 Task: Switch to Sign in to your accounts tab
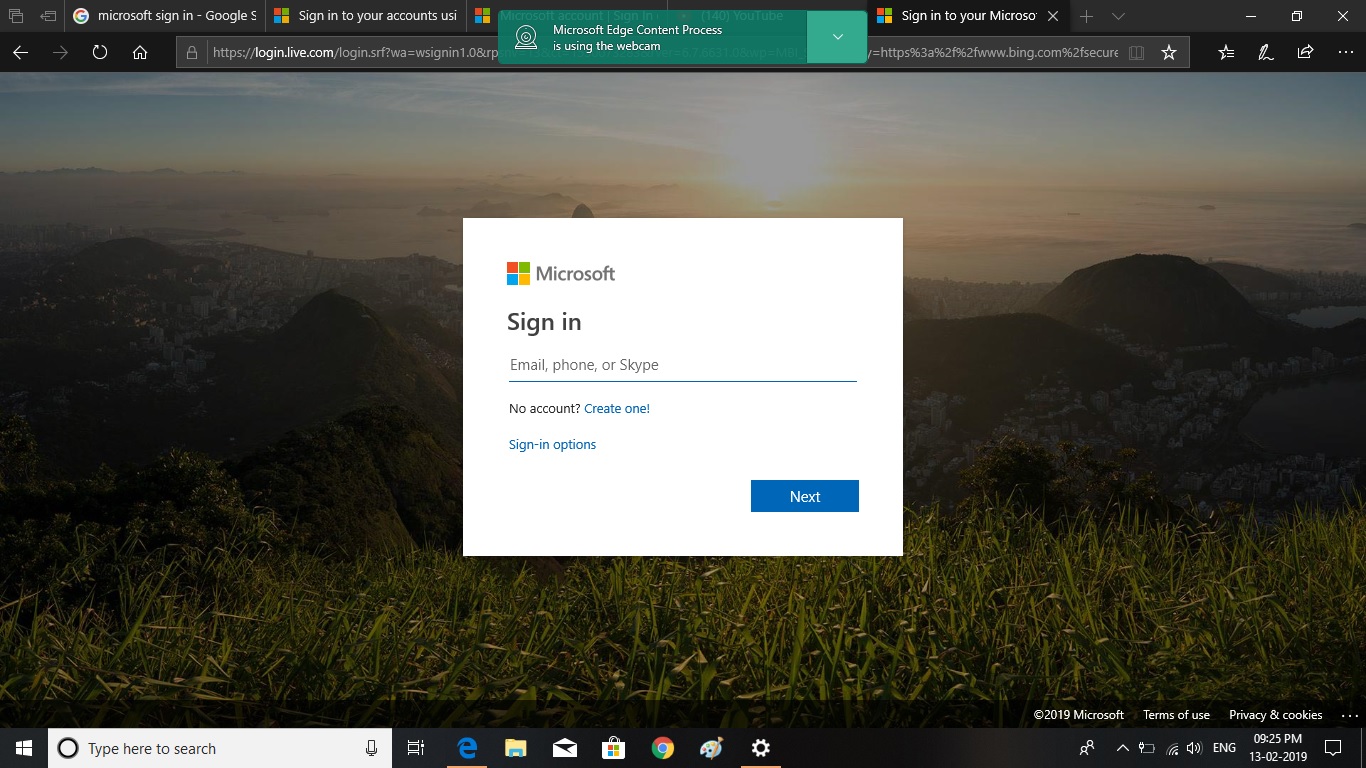click(x=366, y=16)
